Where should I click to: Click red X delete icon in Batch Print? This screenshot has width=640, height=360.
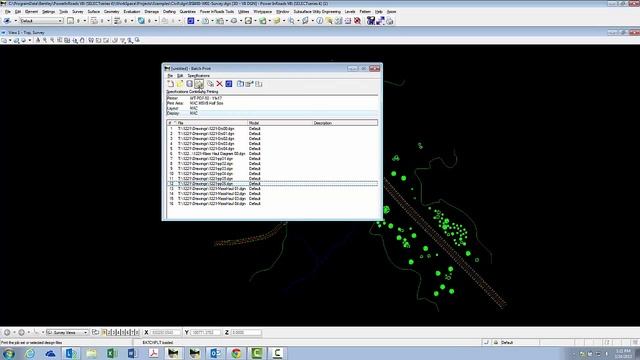click(220, 84)
